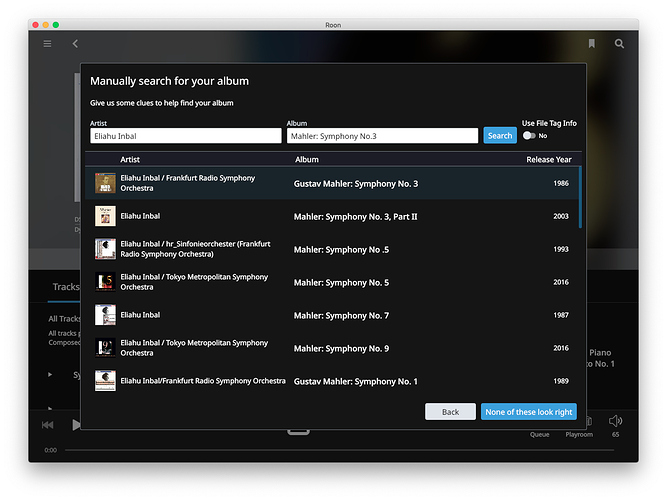Image resolution: width=667 pixels, height=500 pixels.
Task: Click the Back button
Action: click(x=450, y=412)
